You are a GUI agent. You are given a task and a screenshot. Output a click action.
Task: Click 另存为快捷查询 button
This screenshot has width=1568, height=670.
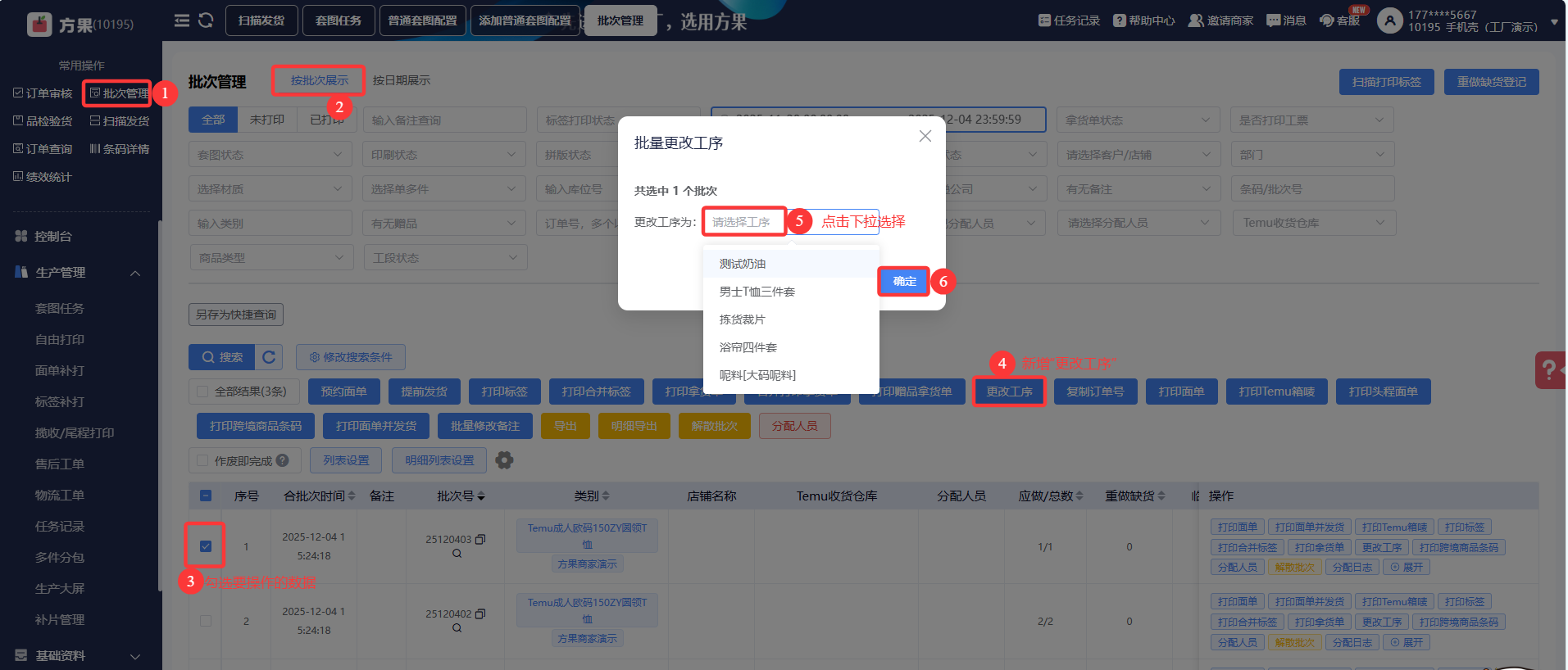coord(236,315)
